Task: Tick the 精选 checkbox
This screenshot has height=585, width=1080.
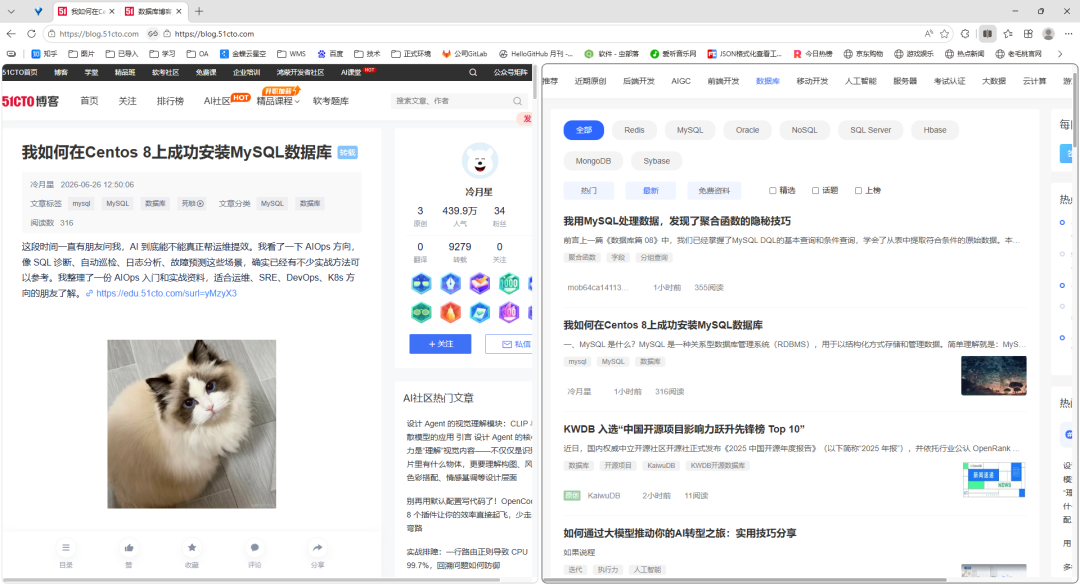Action: 773,191
